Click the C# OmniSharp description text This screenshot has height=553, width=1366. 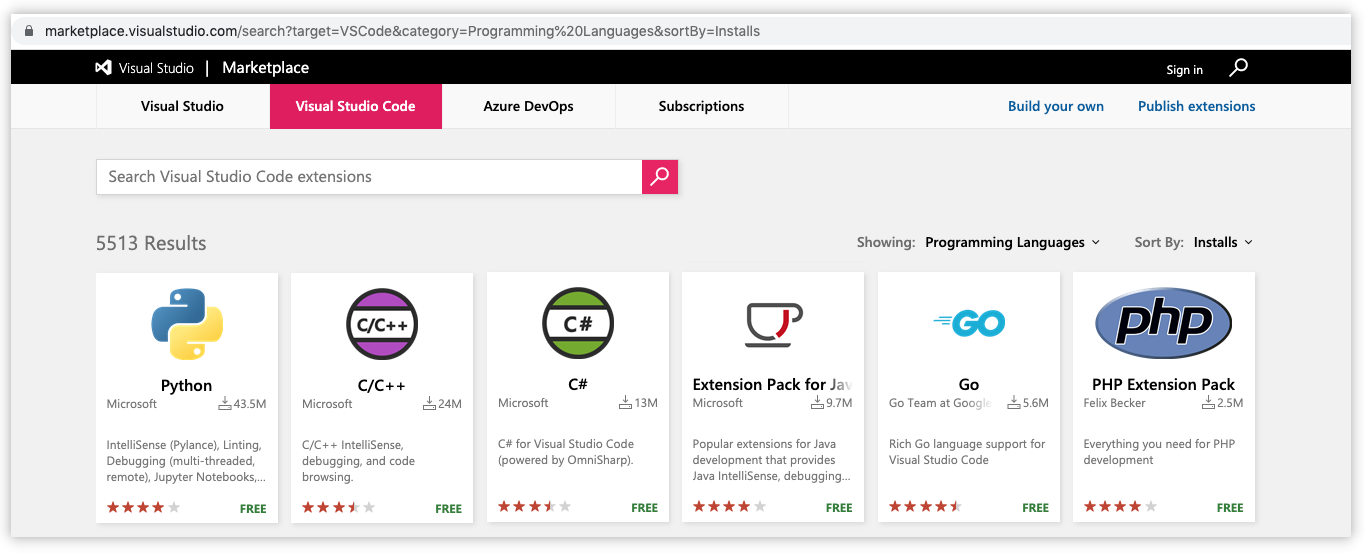point(566,452)
